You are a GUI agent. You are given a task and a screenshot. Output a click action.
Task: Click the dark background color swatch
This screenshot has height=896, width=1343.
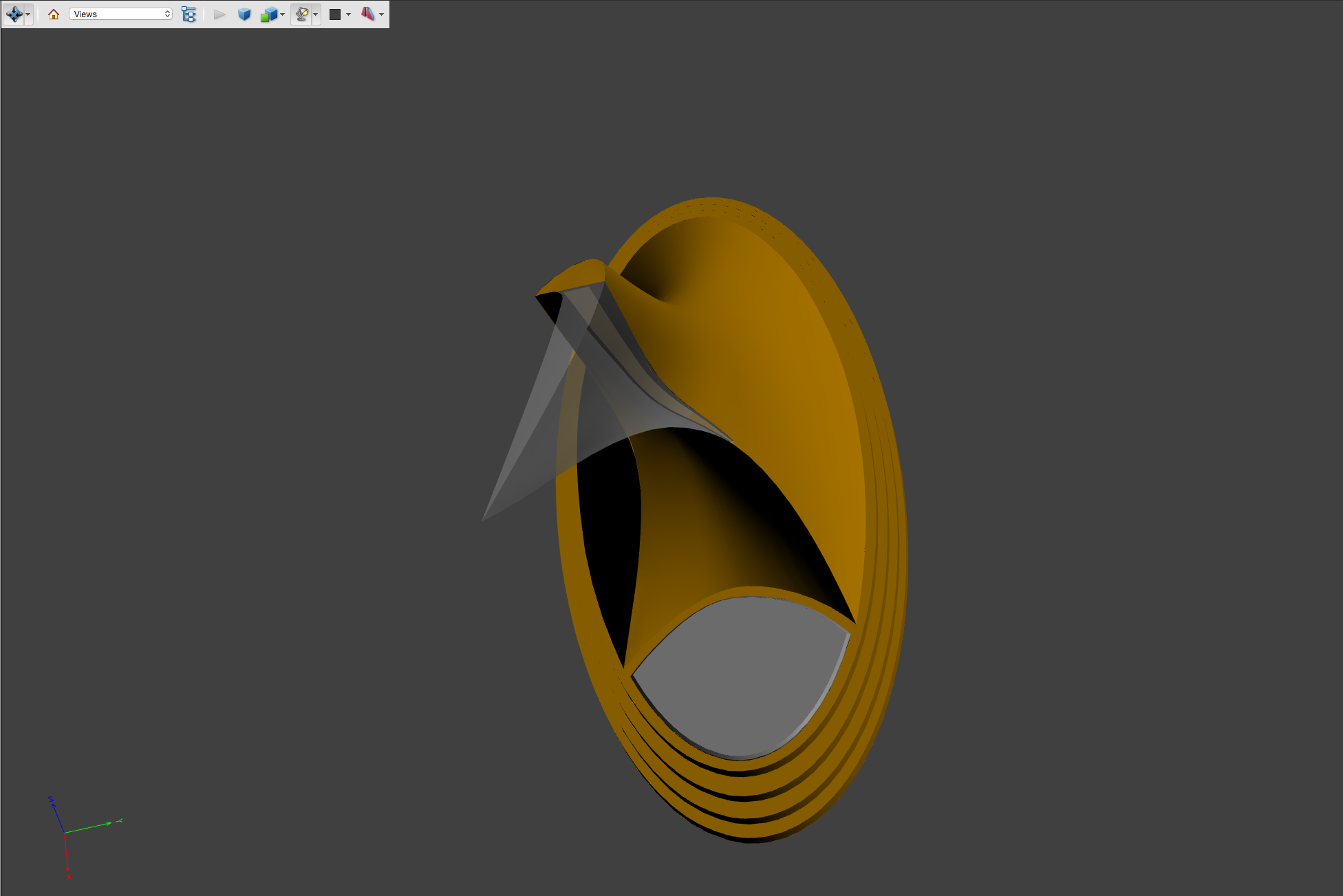(x=335, y=14)
